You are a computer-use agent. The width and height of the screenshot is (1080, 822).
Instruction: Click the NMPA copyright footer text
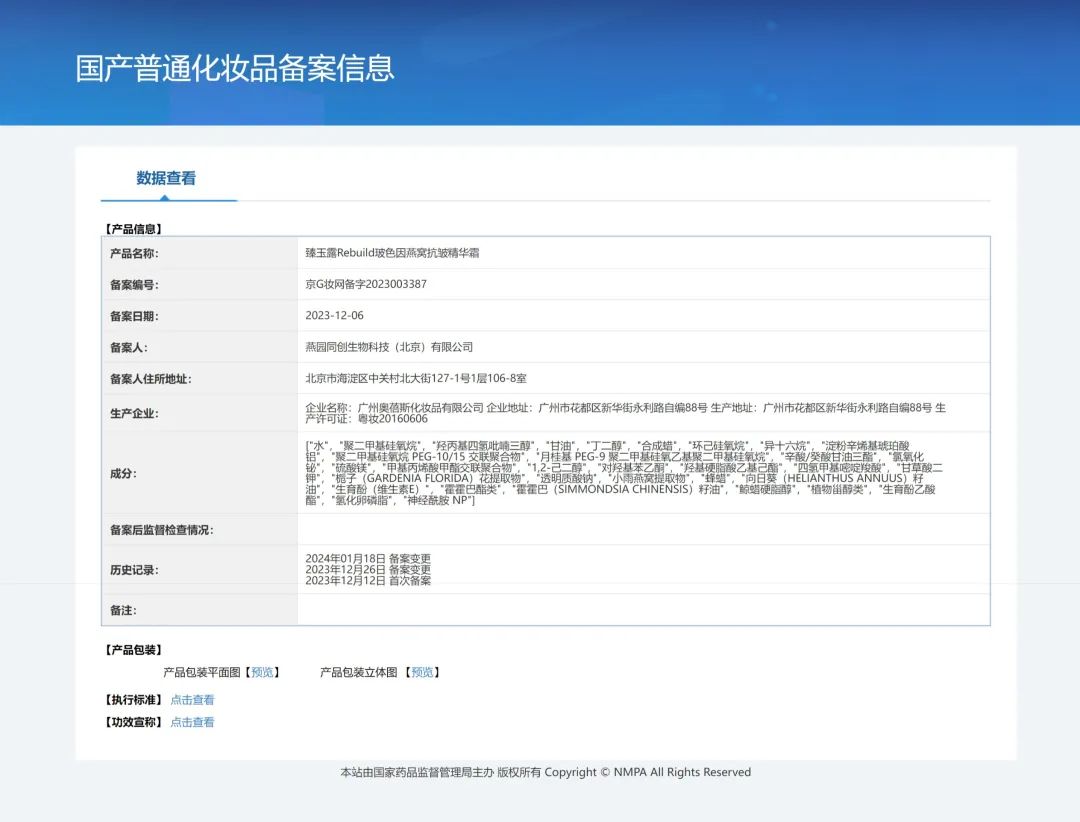(546, 772)
